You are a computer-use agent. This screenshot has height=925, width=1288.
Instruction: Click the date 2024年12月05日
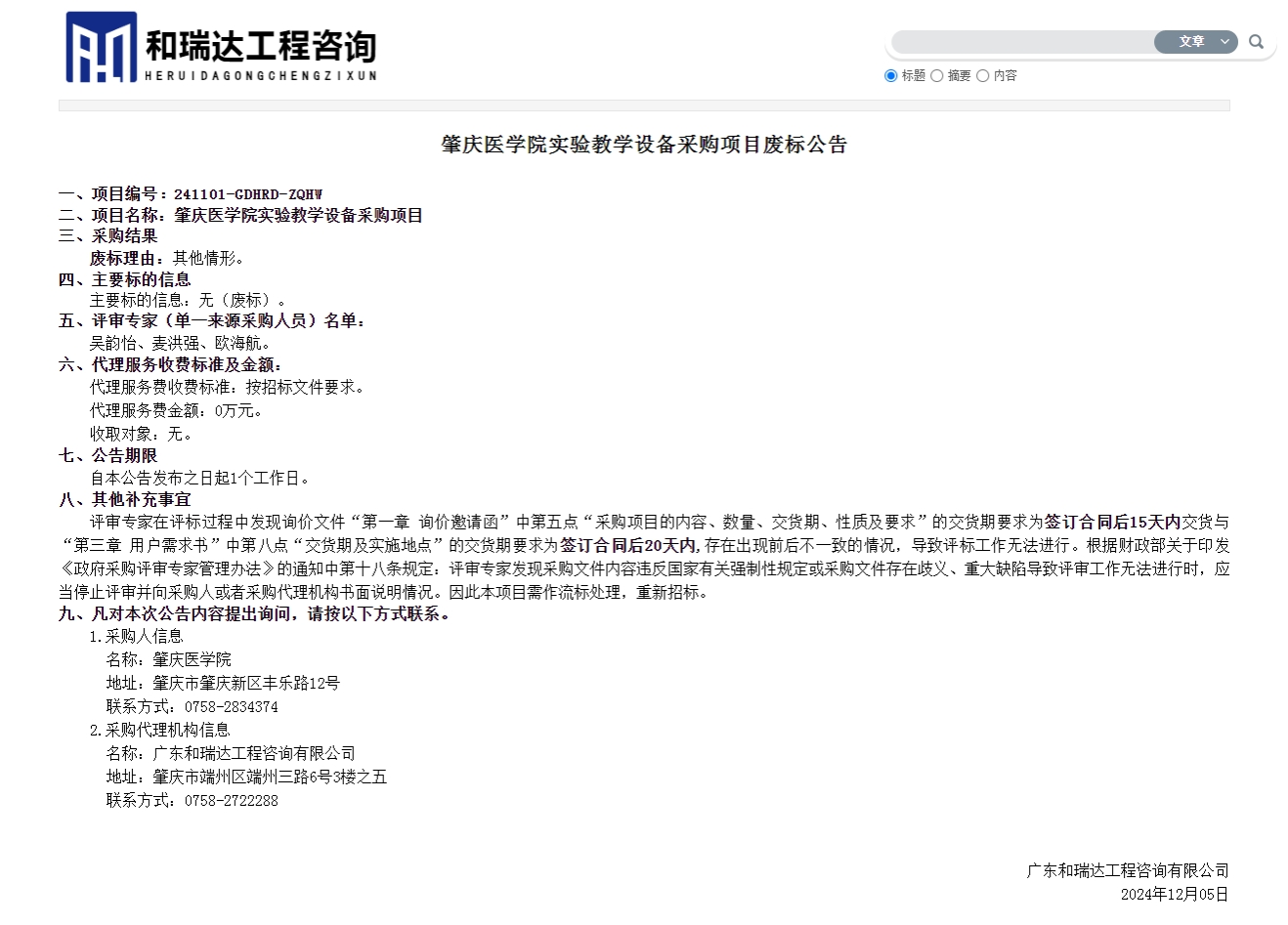[1175, 894]
